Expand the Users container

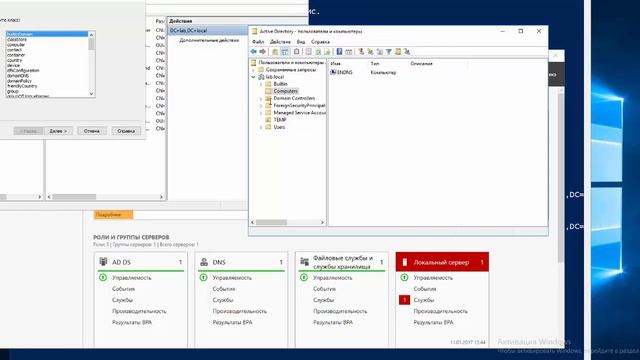click(261, 127)
